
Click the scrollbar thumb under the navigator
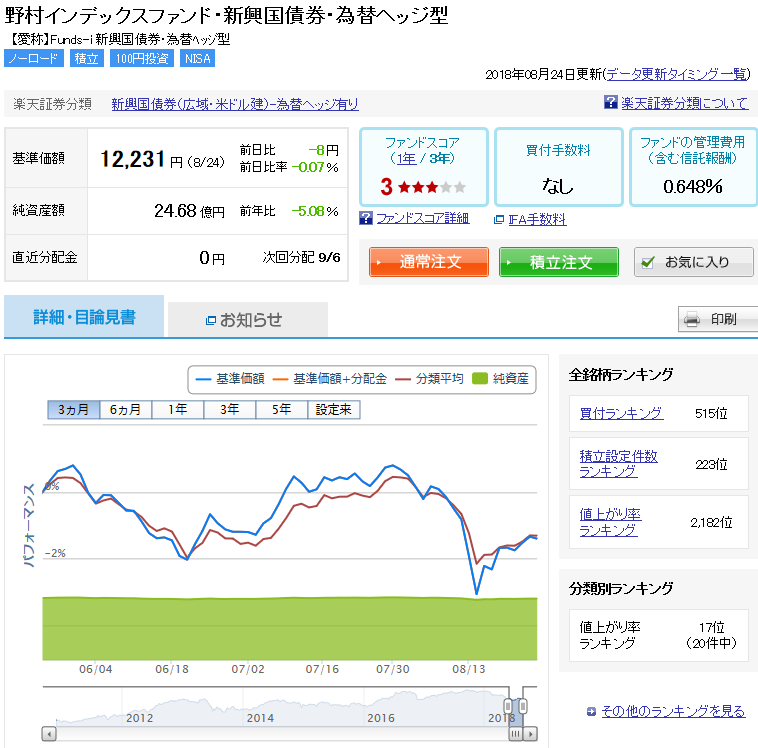[x=516, y=733]
